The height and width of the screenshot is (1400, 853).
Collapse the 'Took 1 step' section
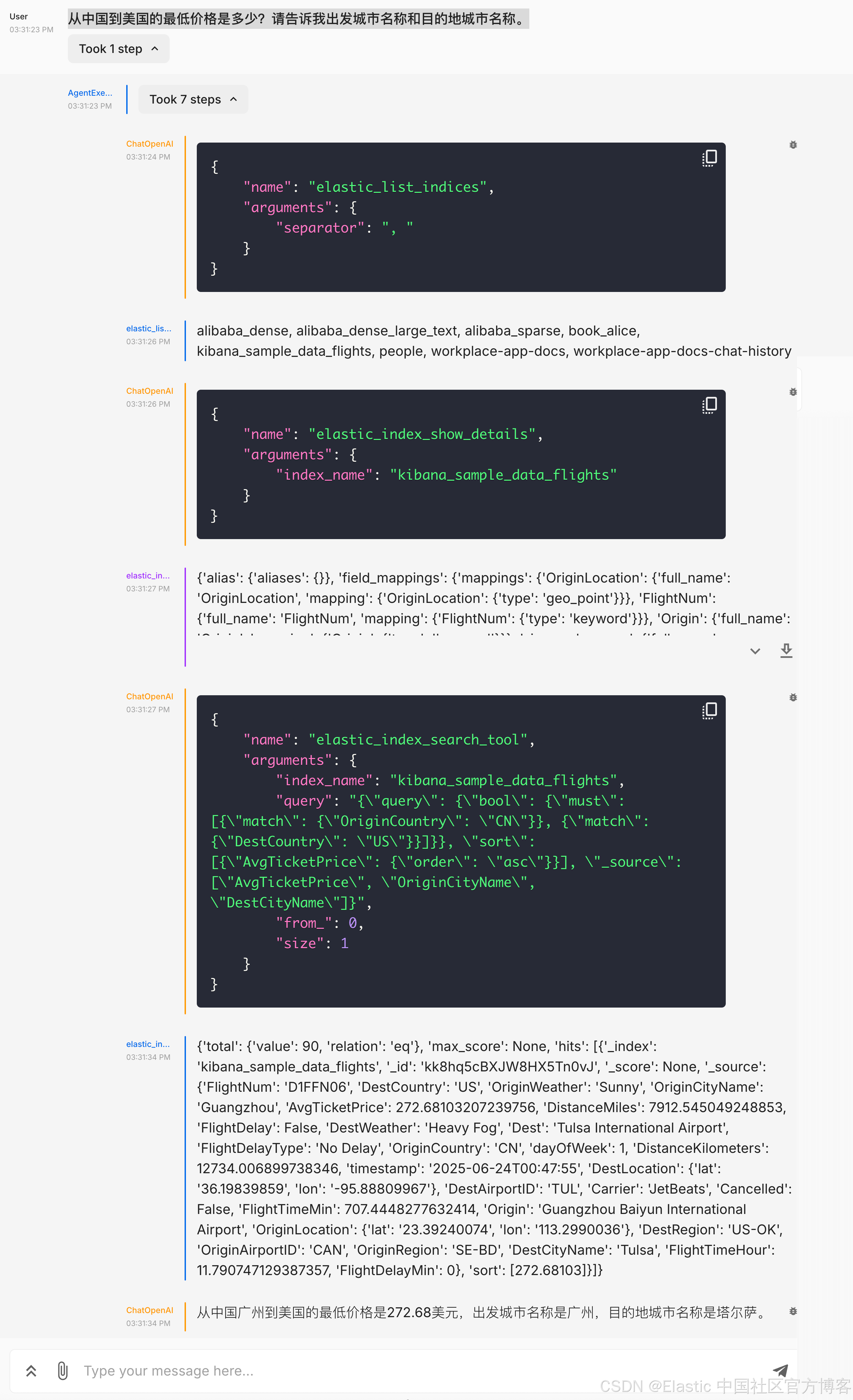[118, 49]
